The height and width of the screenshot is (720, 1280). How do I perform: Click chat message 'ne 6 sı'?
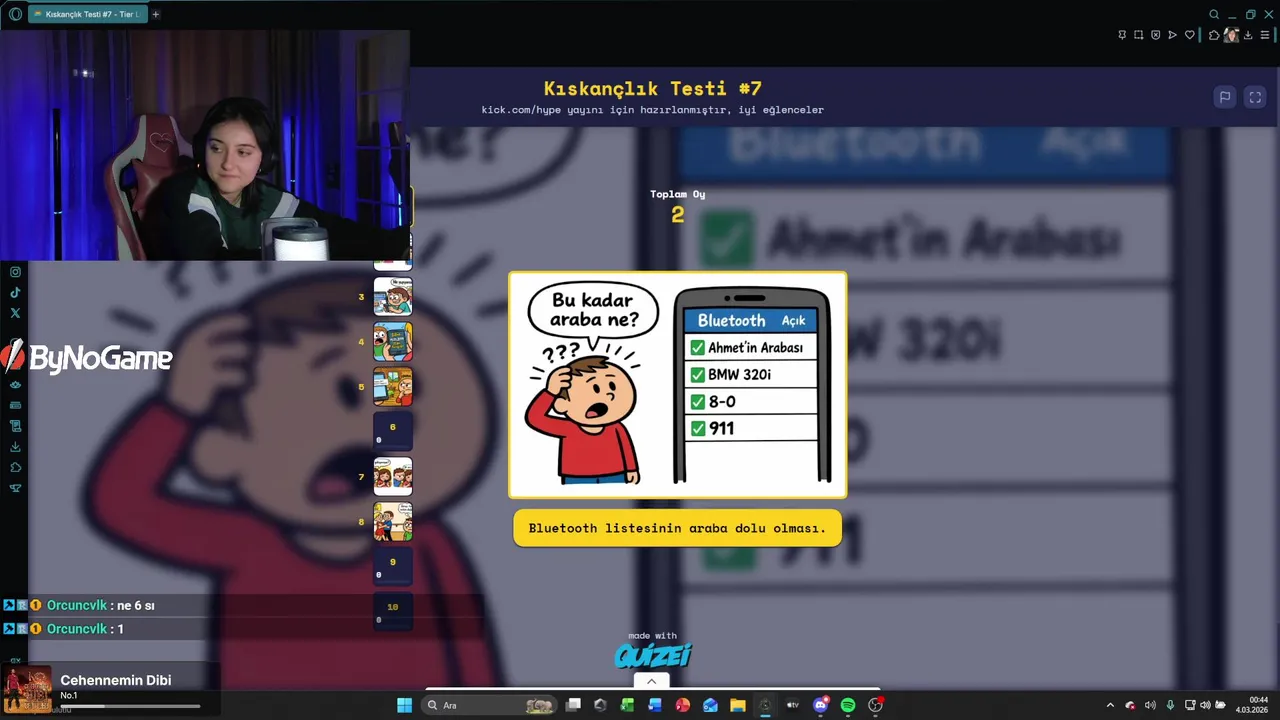click(x=135, y=605)
